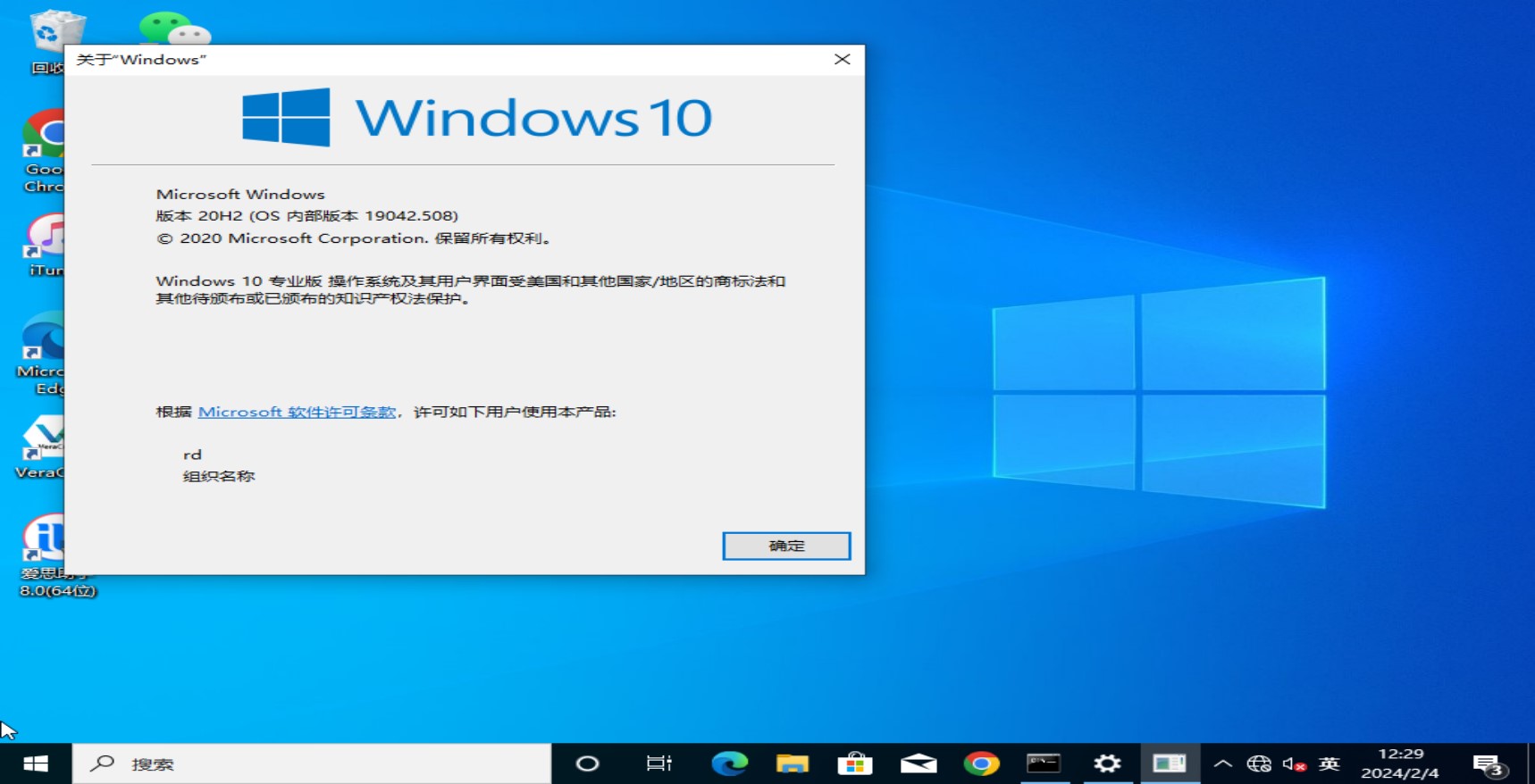Open network status tray icon

(1259, 763)
